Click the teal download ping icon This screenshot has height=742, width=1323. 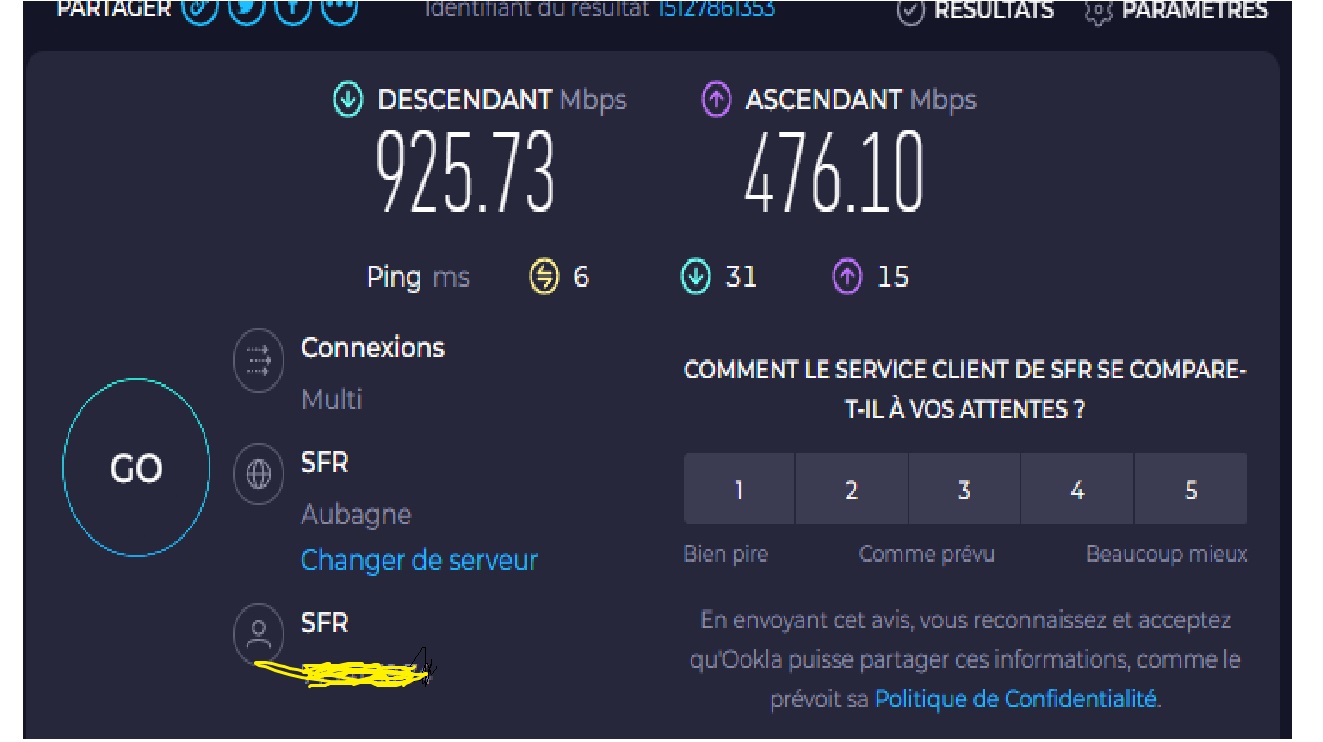(695, 277)
